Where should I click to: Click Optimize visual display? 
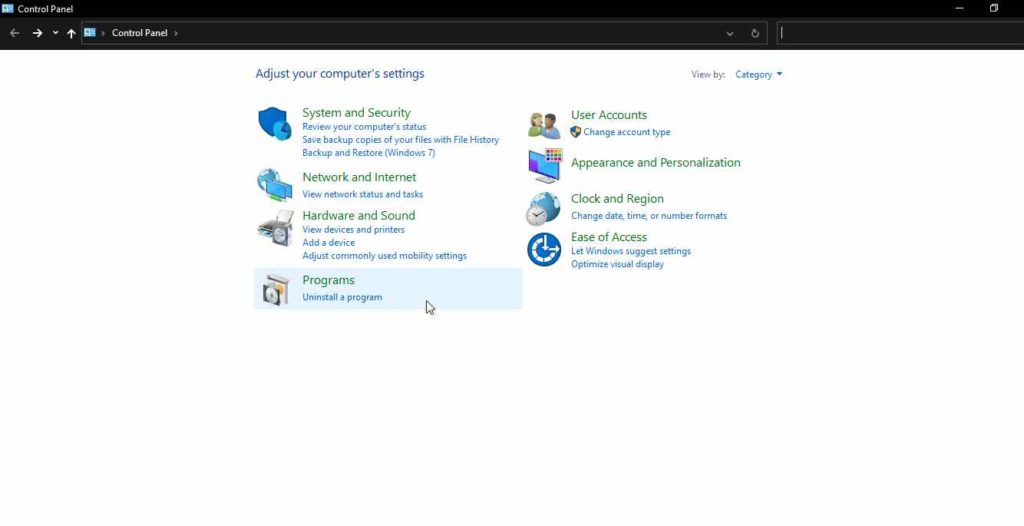tap(617, 264)
